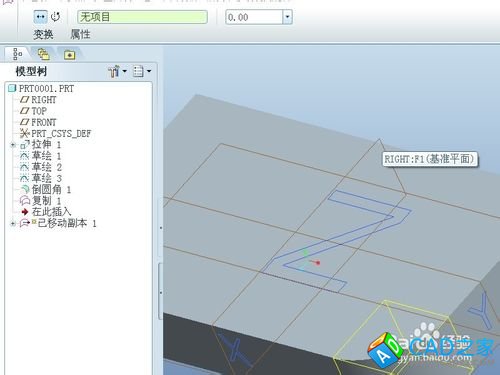Select the RIGHT datum plane in tree

point(44,100)
